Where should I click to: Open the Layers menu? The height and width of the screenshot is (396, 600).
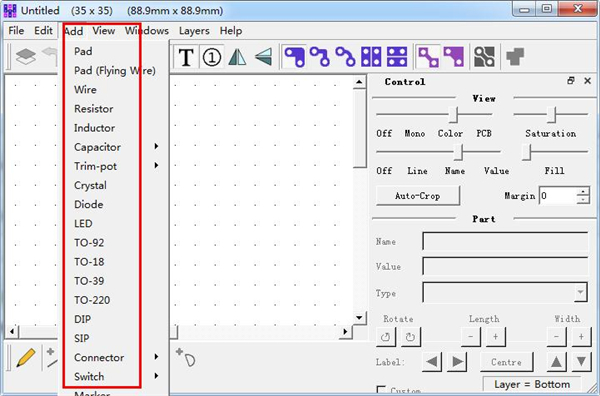(x=194, y=31)
